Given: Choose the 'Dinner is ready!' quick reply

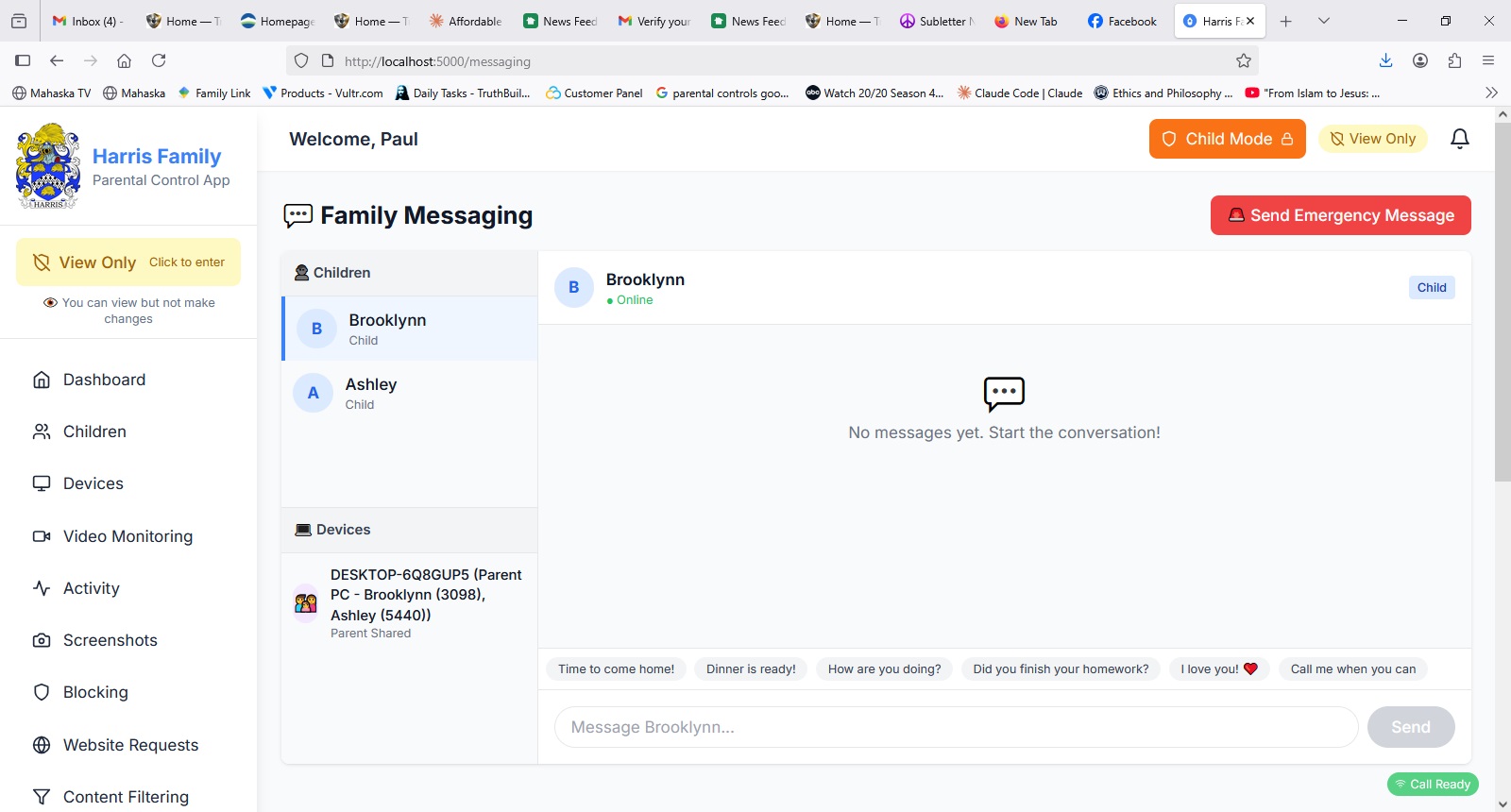Looking at the screenshot, I should coord(751,669).
